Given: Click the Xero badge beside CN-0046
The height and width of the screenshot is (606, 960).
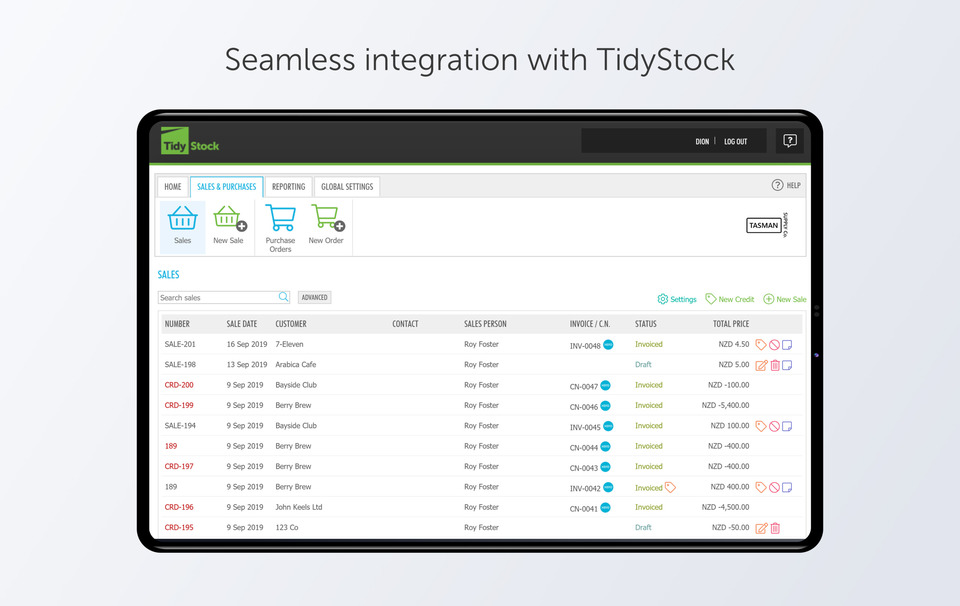Looking at the screenshot, I should tap(606, 405).
